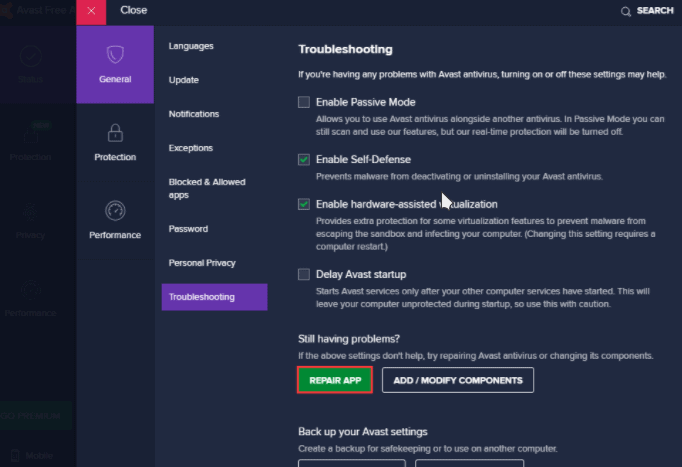Select the Exceptions section
This screenshot has width=682, height=467.
(x=191, y=148)
